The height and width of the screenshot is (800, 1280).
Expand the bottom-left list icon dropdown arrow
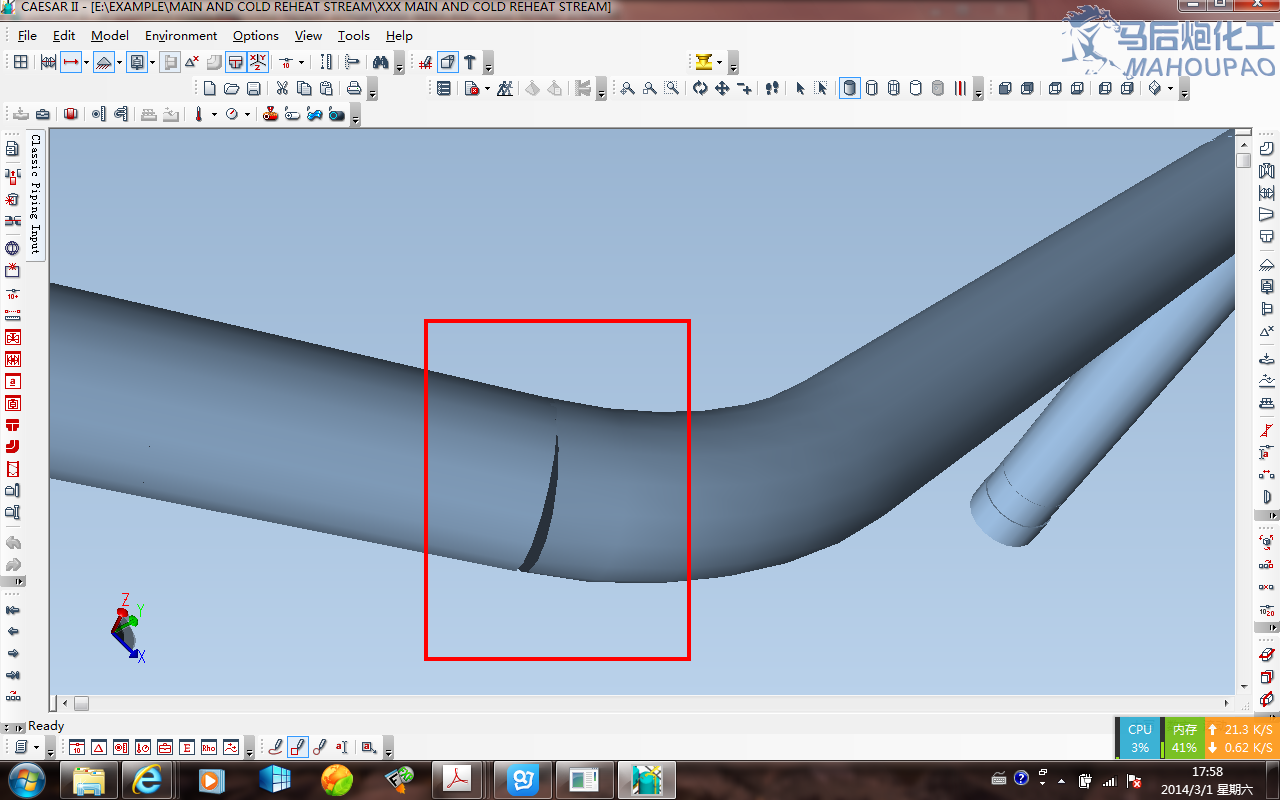37,747
